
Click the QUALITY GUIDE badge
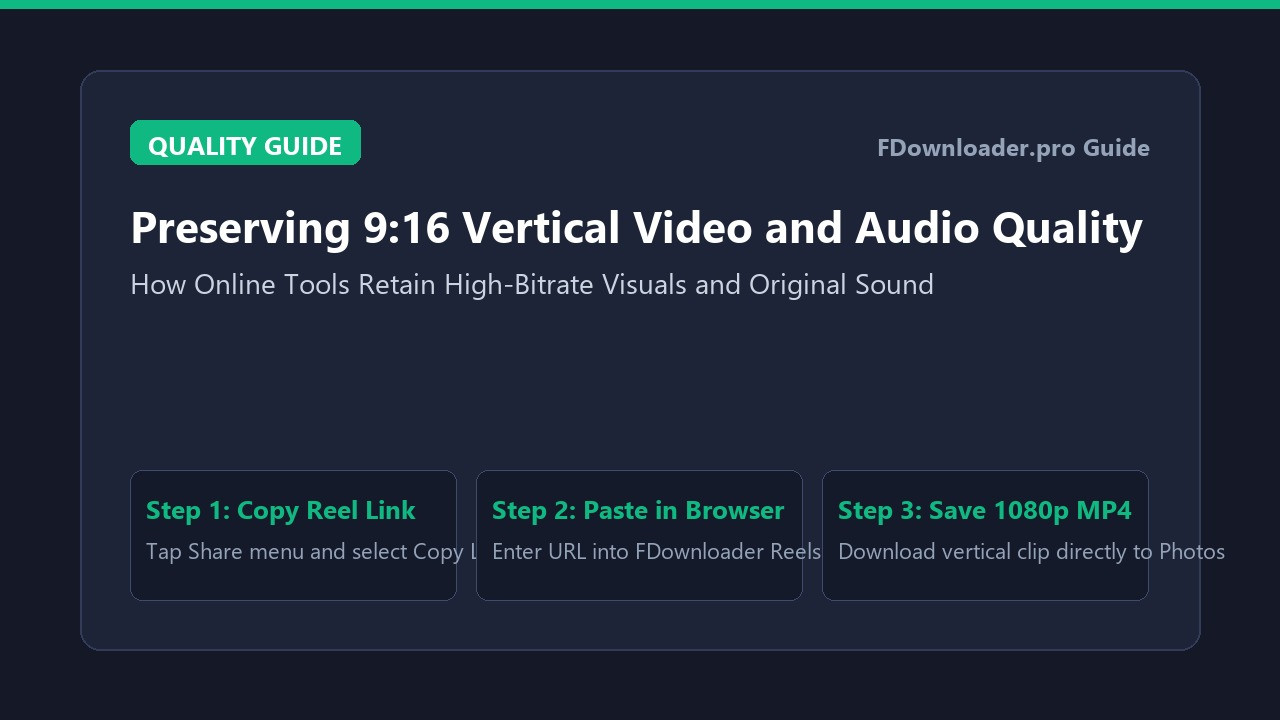coord(245,143)
